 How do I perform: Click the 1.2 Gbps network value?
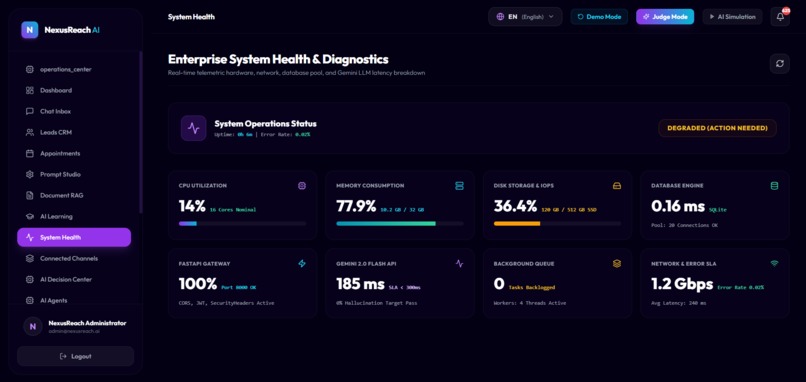pos(682,284)
